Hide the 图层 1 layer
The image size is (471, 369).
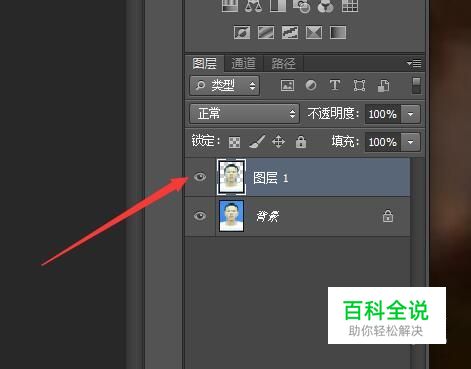click(x=200, y=177)
